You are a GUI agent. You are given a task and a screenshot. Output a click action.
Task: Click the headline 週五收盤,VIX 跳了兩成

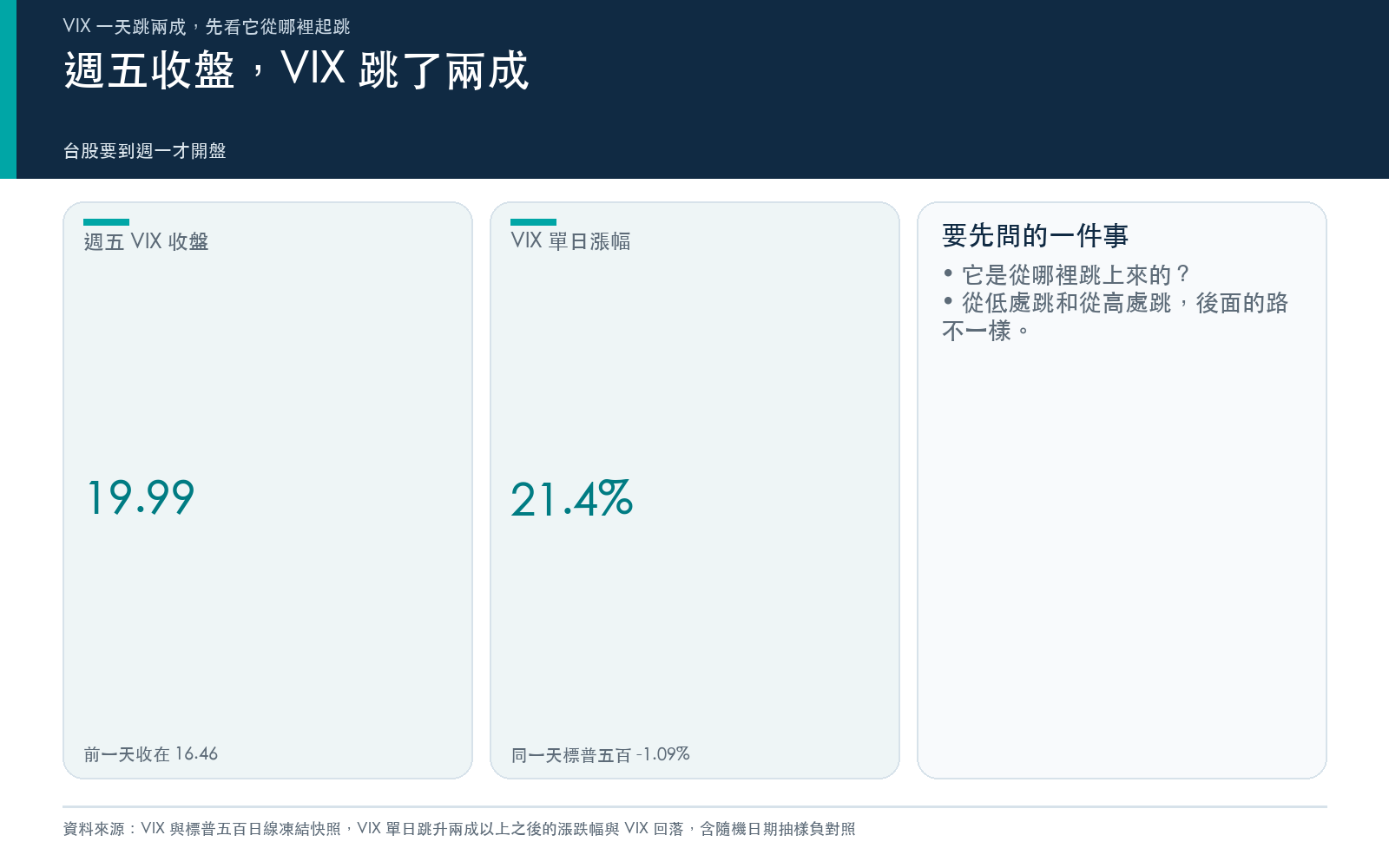[x=296, y=70]
